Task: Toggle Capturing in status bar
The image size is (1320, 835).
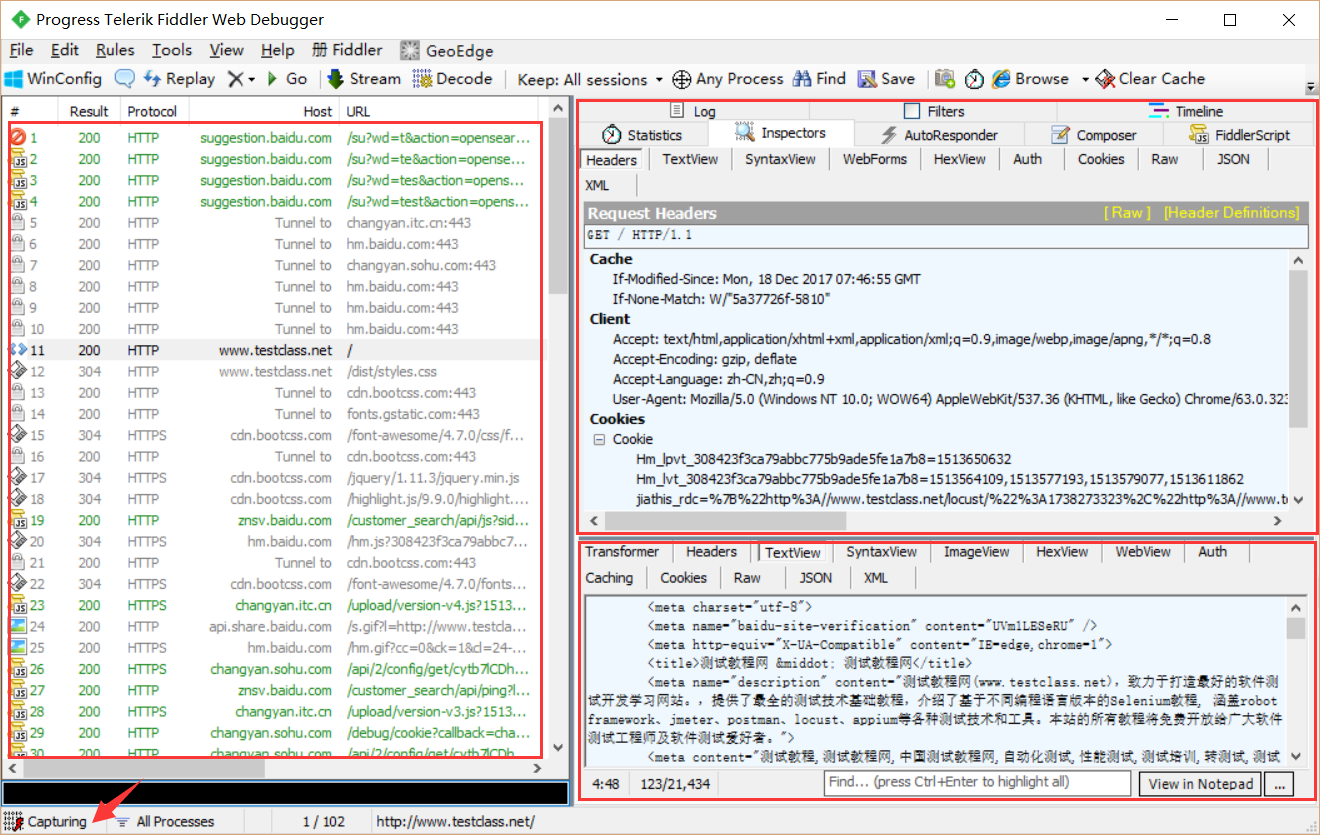Action: [x=47, y=822]
